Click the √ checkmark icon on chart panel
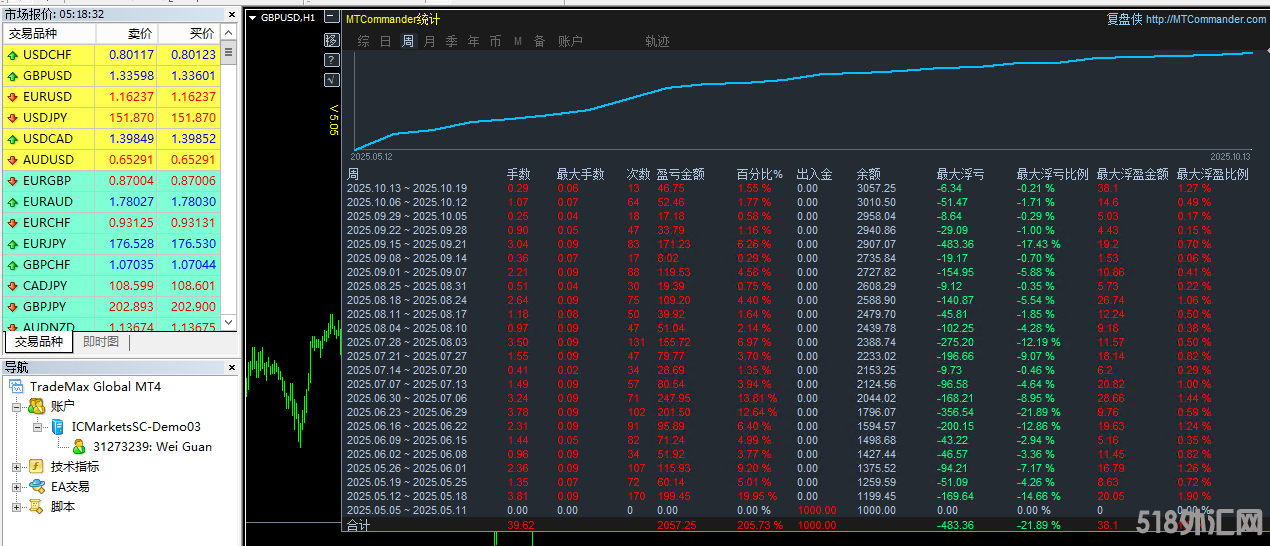Viewport: 1270px width, 546px height. [x=332, y=80]
